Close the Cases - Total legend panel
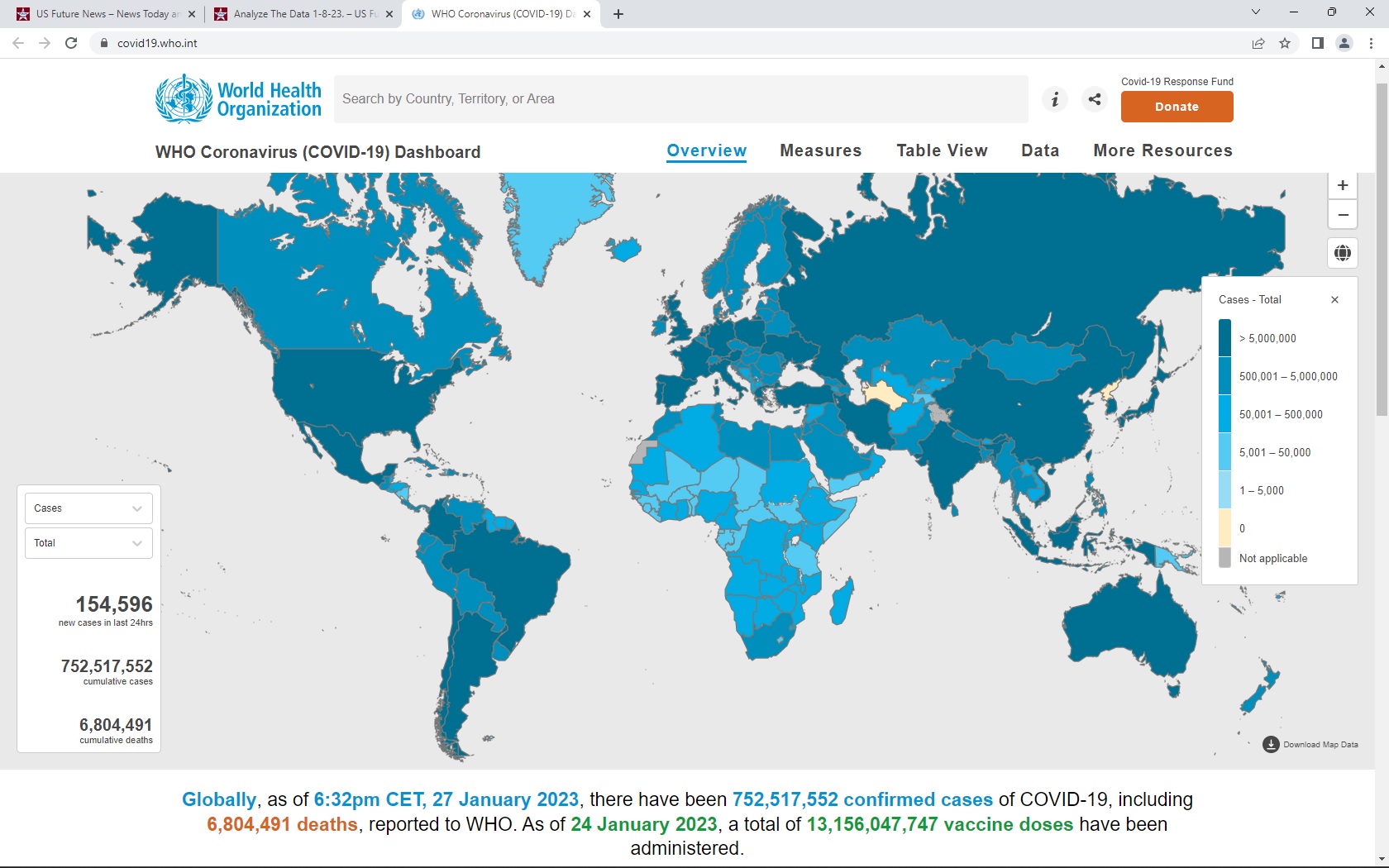The width and height of the screenshot is (1389, 868). [x=1334, y=300]
